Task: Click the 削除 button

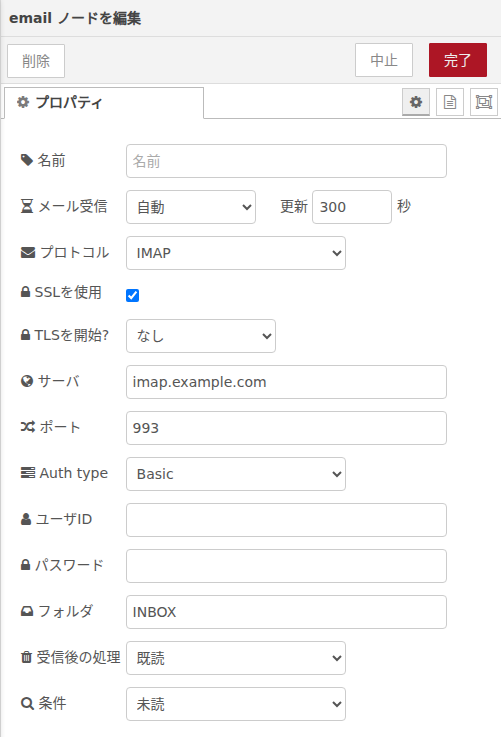Action: point(36,61)
